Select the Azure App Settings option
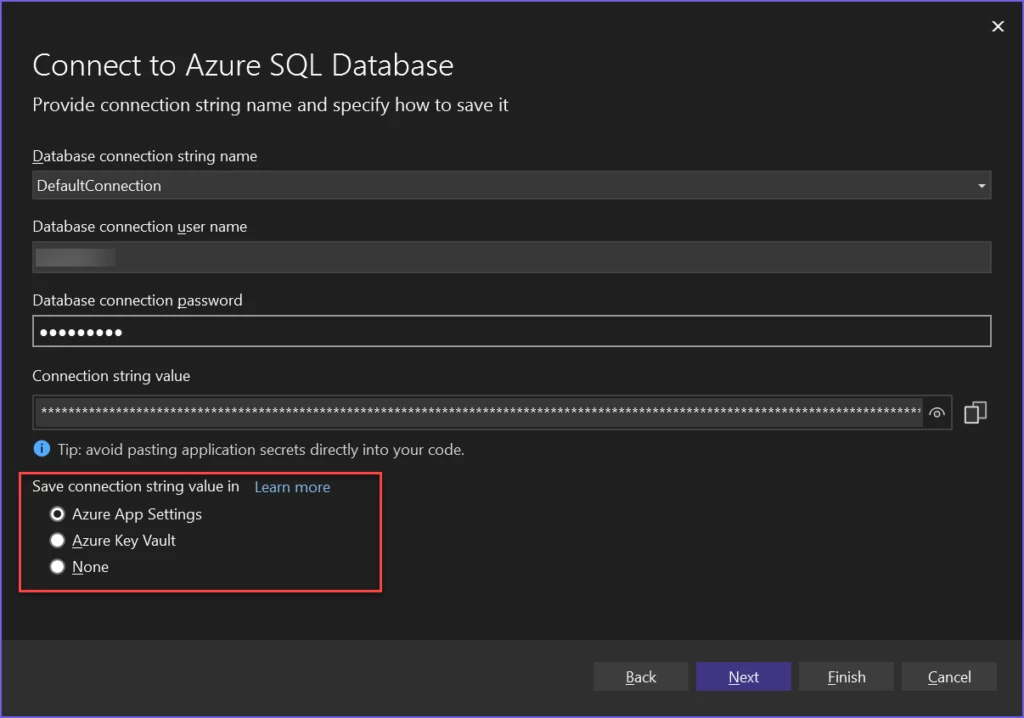The image size is (1024, 718). [57, 514]
